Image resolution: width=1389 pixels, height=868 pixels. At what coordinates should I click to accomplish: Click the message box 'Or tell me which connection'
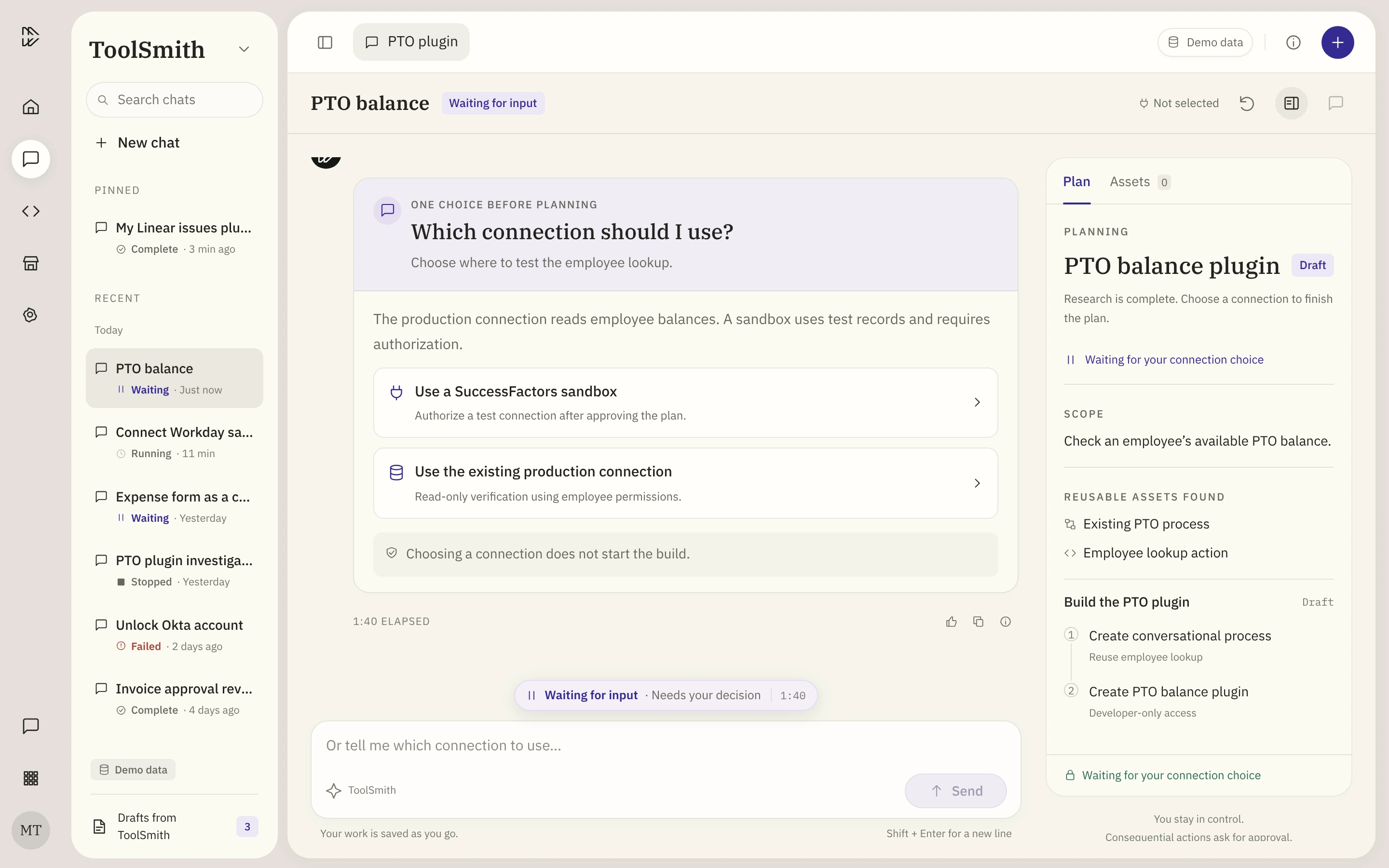666,746
